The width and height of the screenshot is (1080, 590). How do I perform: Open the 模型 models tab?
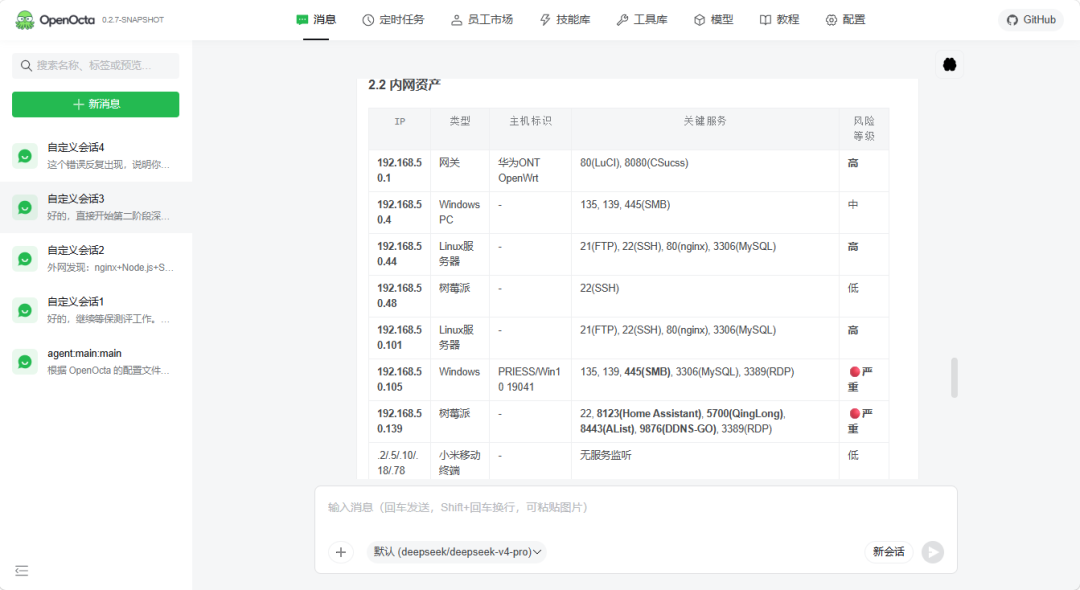(714, 20)
